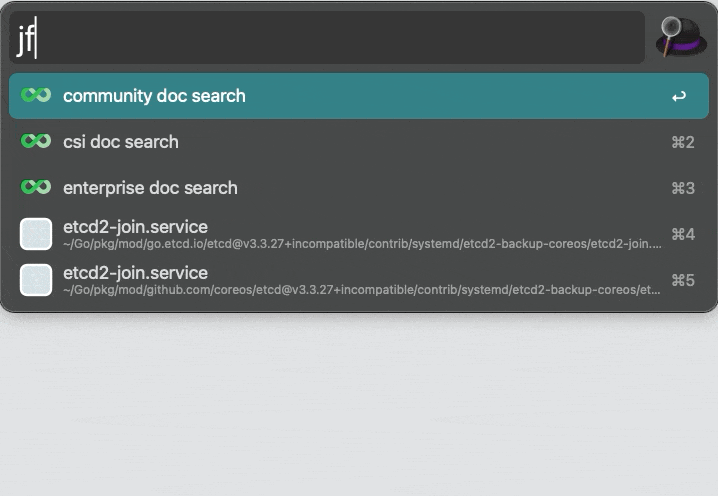Click the typed 'jf' query text
718x496 pixels.
[x=25, y=40]
